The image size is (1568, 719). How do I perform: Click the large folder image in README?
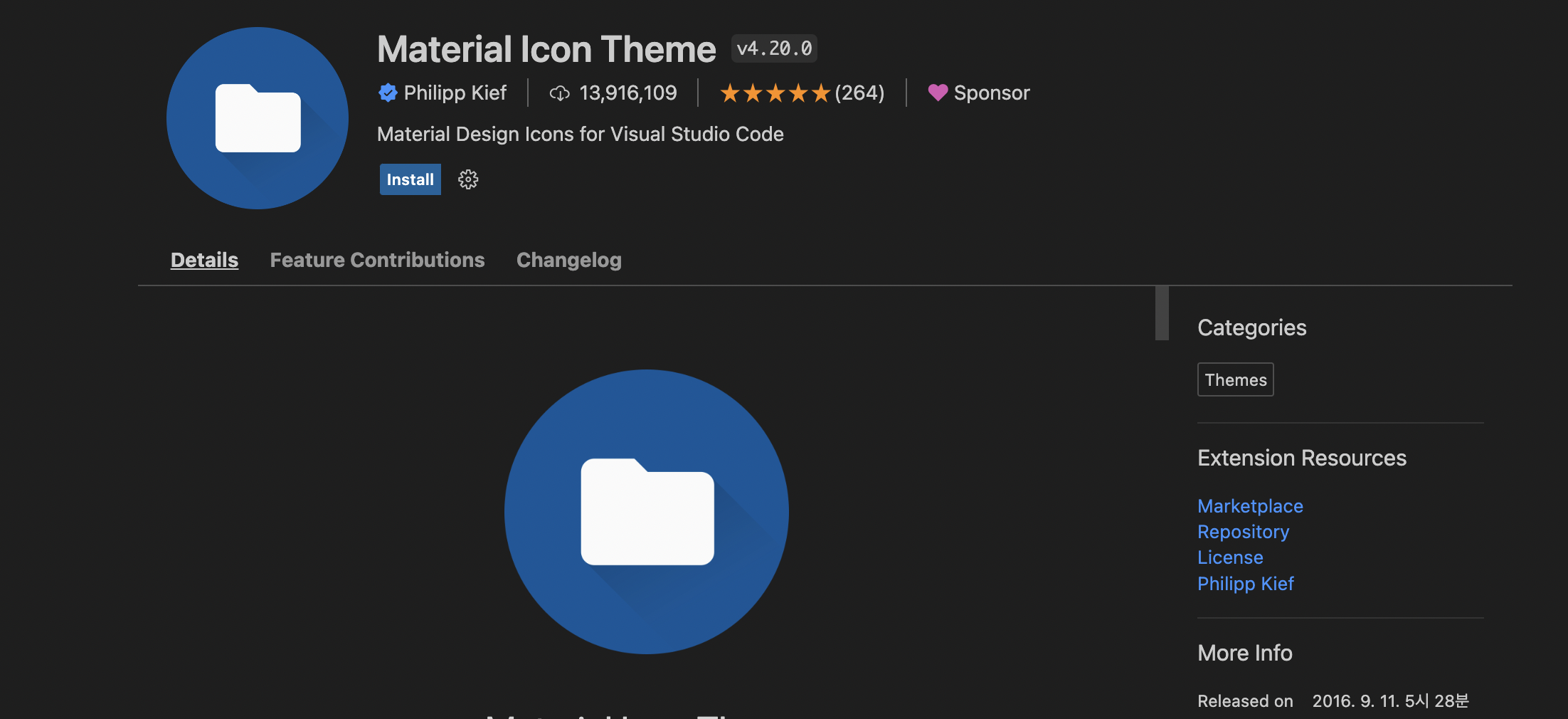(x=647, y=512)
